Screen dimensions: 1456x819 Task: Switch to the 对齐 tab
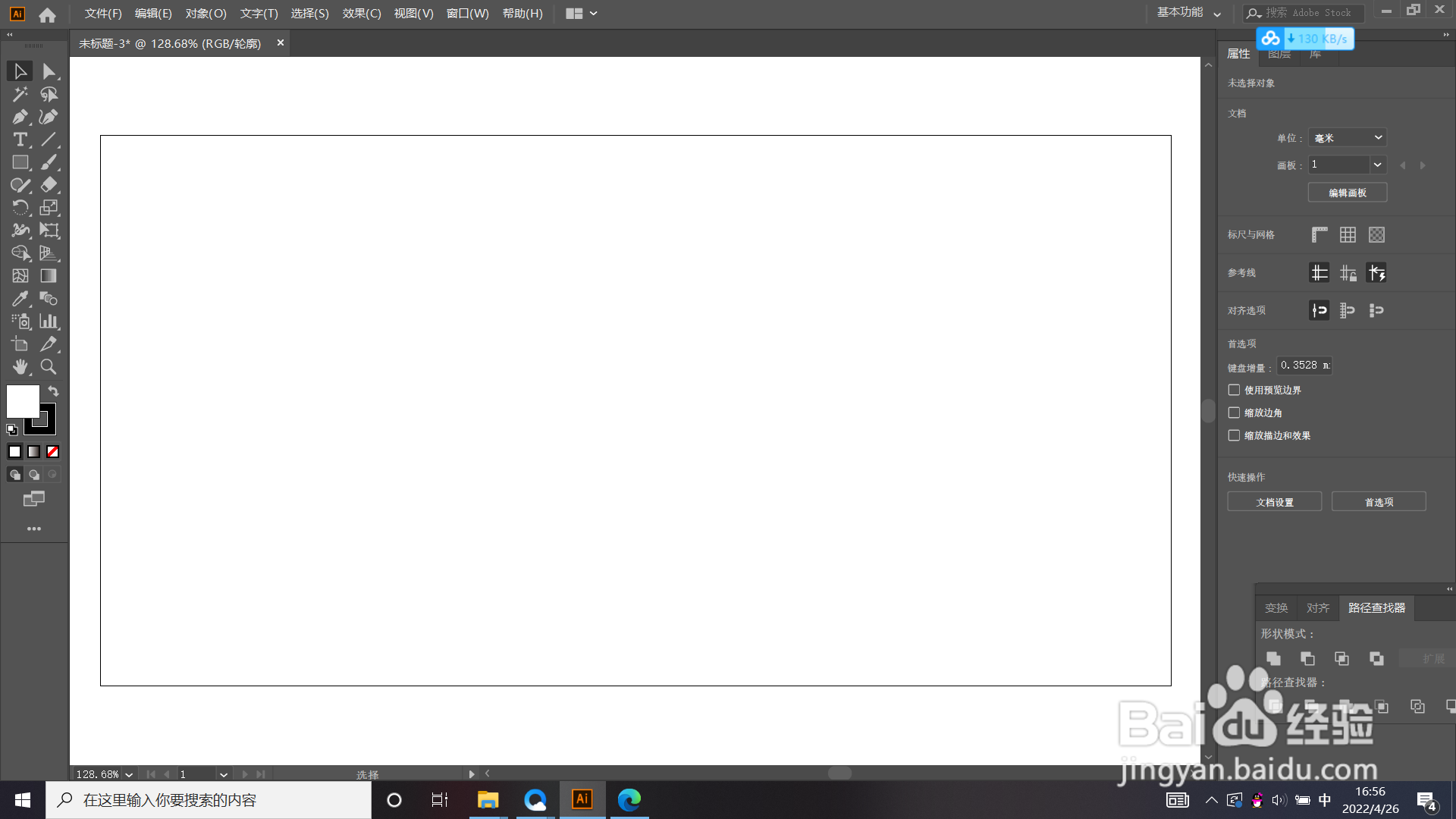pyautogui.click(x=1318, y=608)
